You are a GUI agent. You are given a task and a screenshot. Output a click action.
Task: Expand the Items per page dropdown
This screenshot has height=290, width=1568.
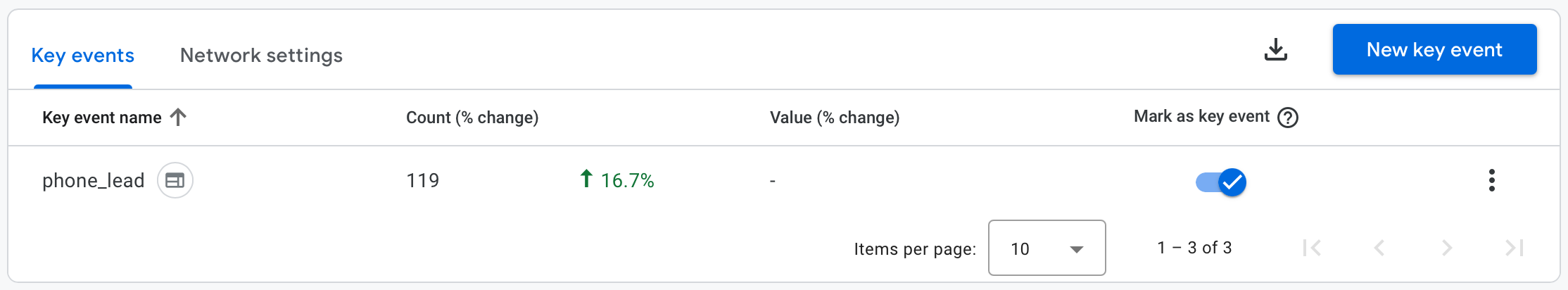pos(1047,248)
